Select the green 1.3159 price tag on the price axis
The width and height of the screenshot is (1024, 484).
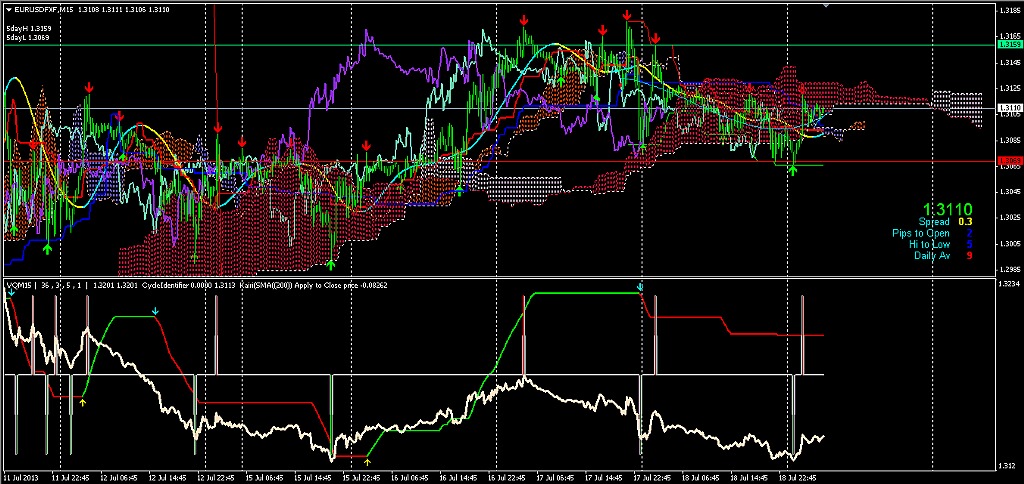[x=1008, y=45]
